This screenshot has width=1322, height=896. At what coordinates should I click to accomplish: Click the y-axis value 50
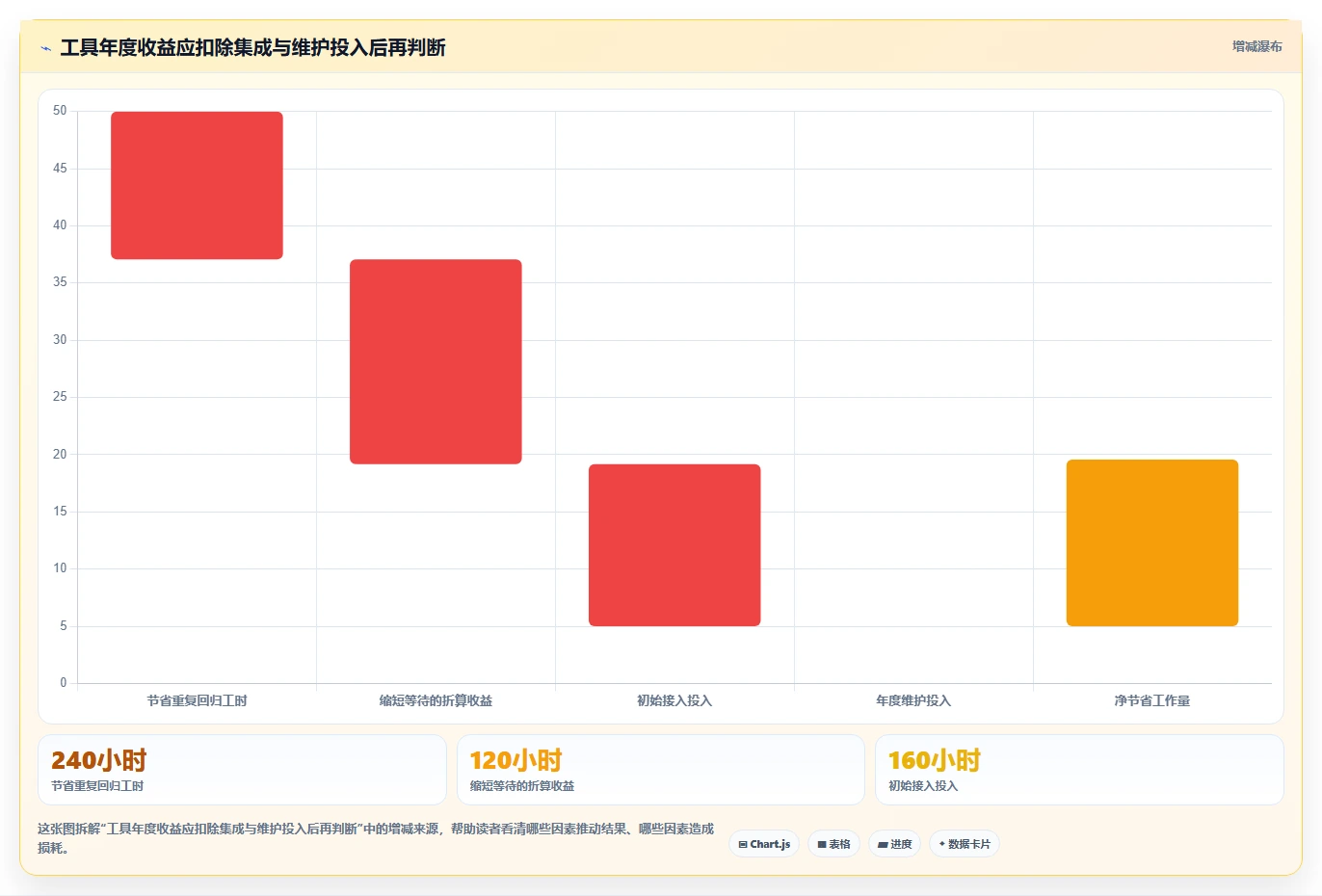(x=60, y=111)
